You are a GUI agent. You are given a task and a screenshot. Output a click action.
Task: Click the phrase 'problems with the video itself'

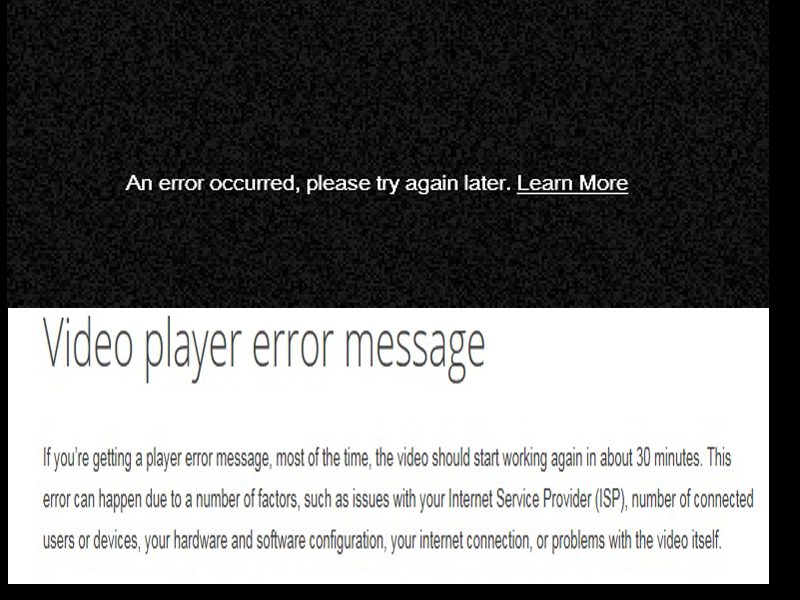coord(637,541)
